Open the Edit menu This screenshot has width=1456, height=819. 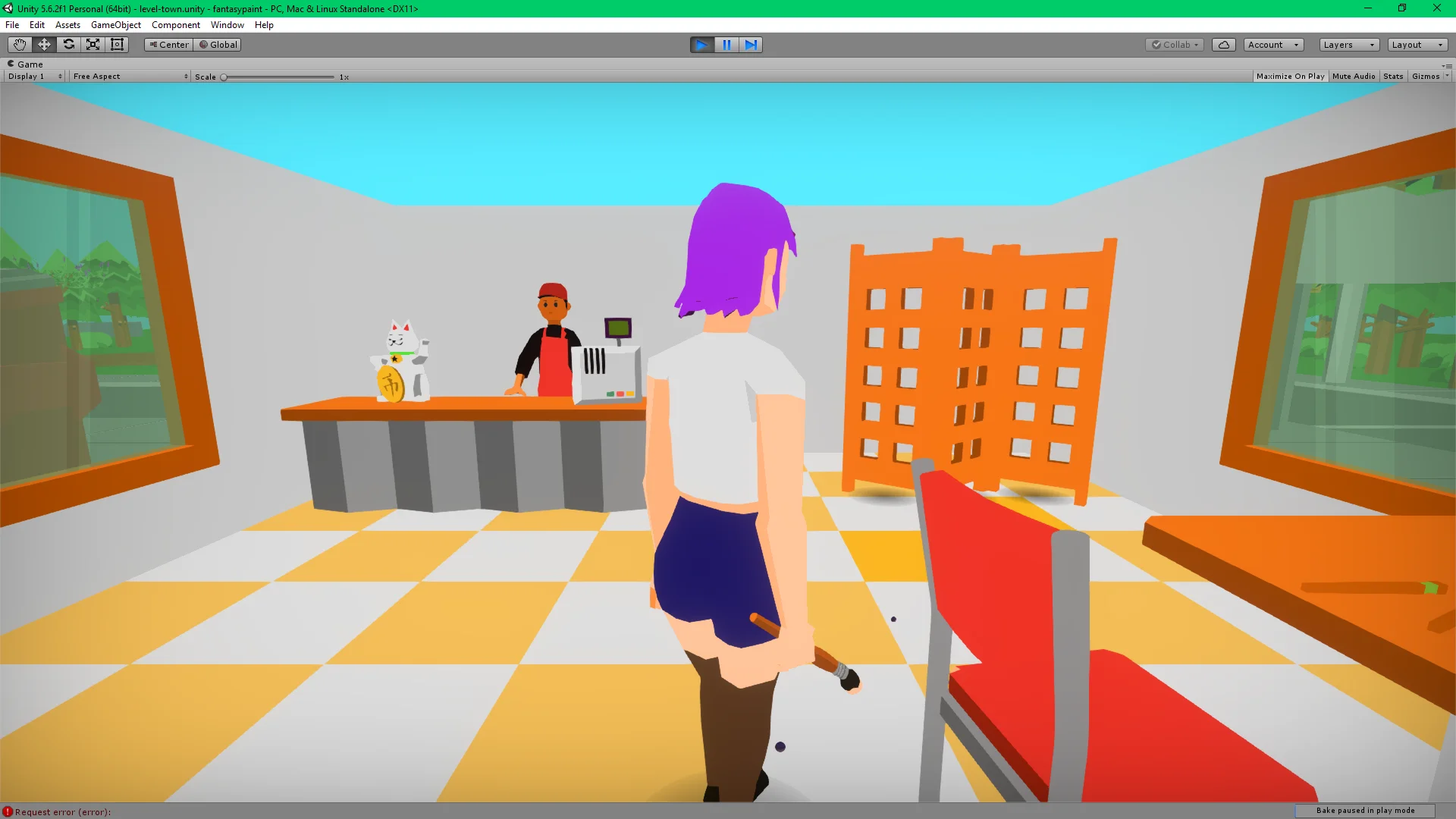(36, 25)
